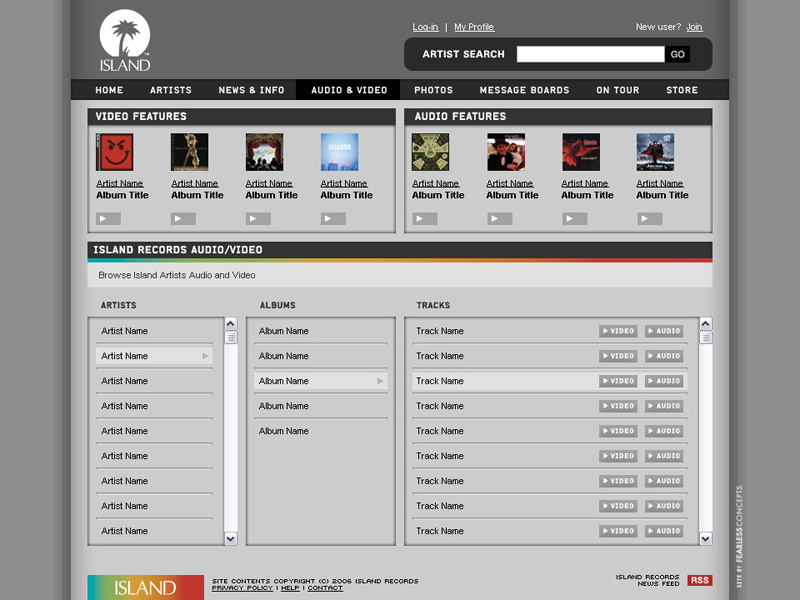Viewport: 800px width, 600px height.
Task: Open the smiley face album thumbnail
Action: (x=114, y=152)
